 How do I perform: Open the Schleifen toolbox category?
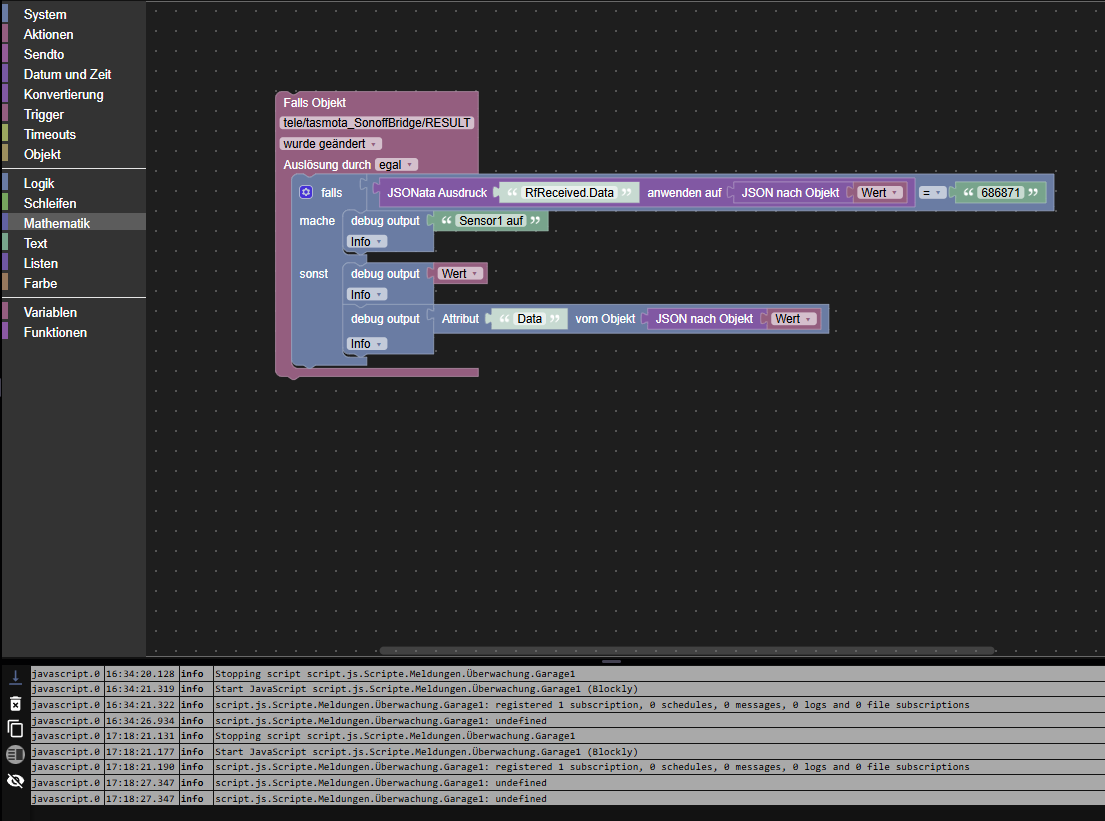[73, 204]
